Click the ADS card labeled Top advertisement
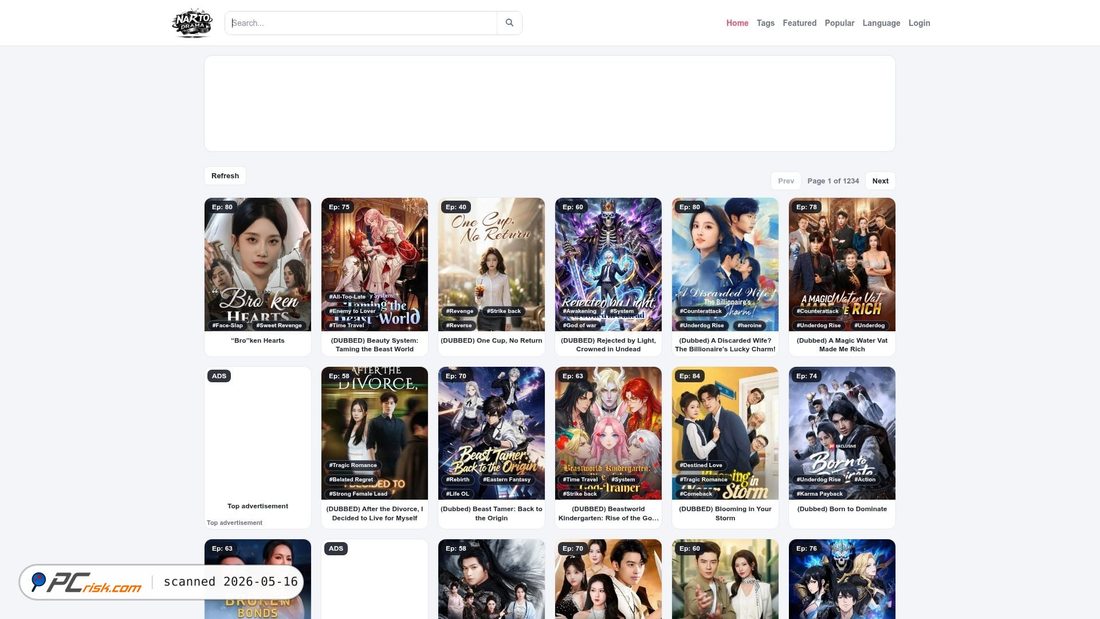Viewport: 1100px width, 619px height. (257, 447)
